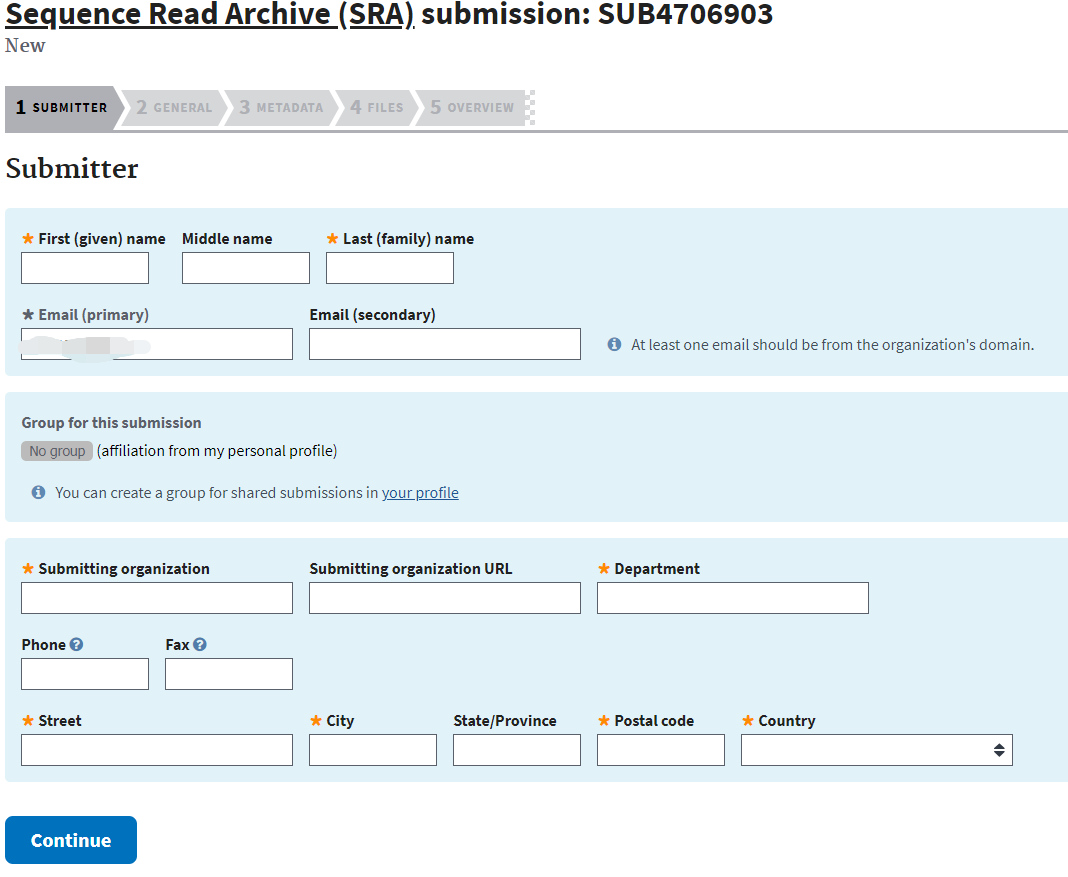Click the 'submission: SUB4706903' title text
The image size is (1068, 877).
coord(597,14)
